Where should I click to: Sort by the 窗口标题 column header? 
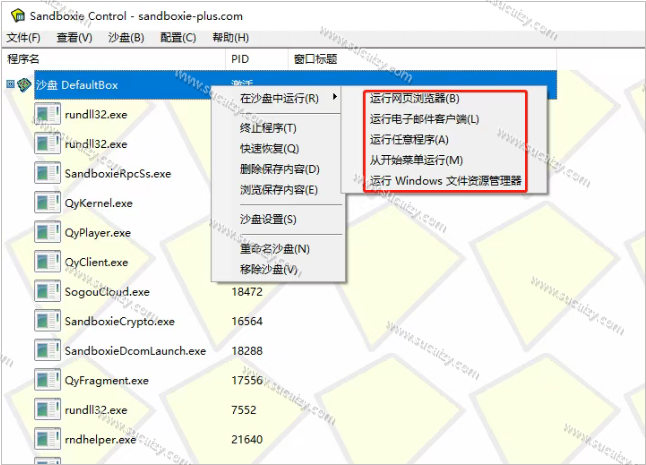click(x=422, y=59)
